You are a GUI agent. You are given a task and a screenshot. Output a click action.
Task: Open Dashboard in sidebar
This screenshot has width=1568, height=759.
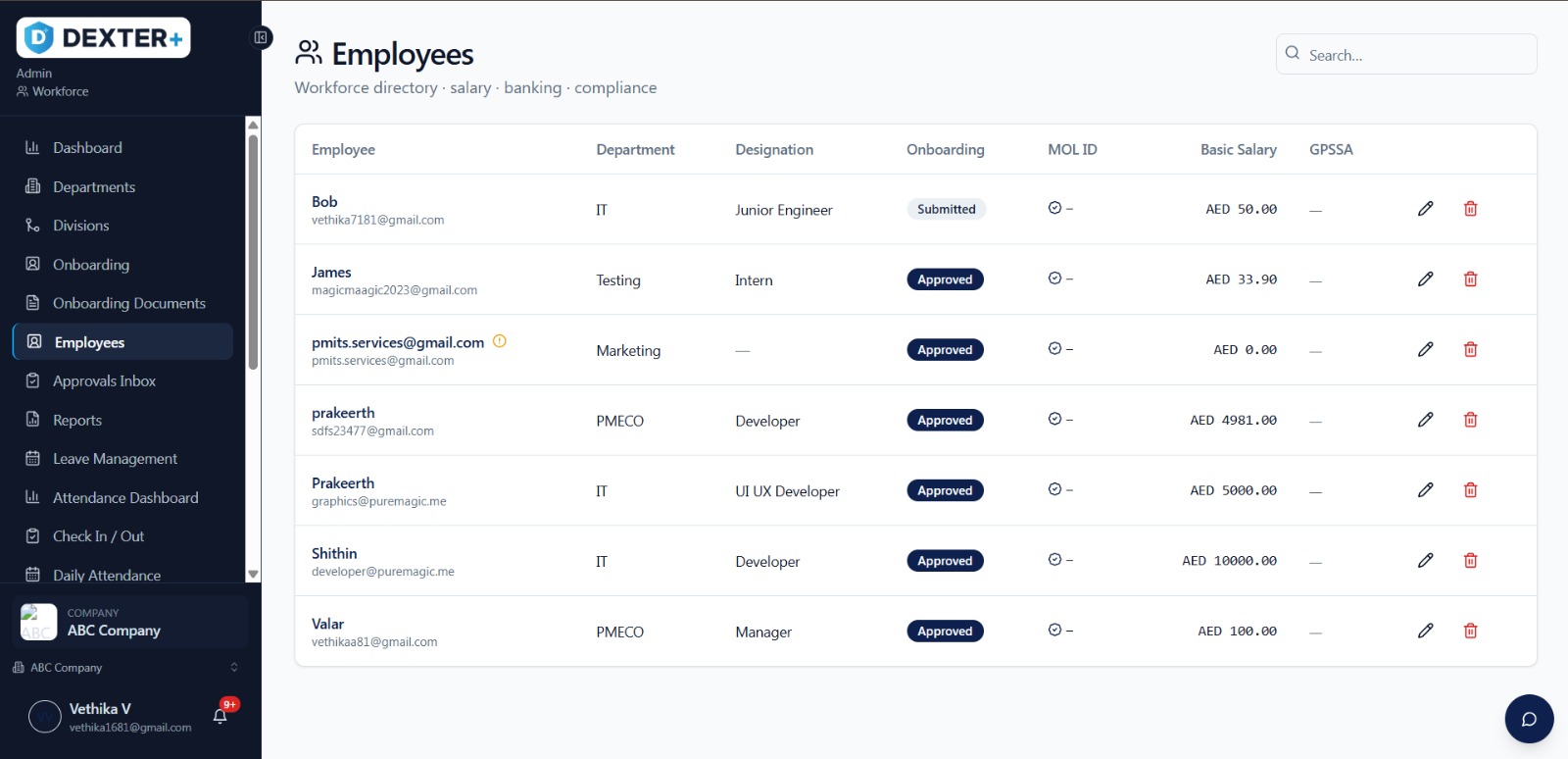click(x=122, y=148)
